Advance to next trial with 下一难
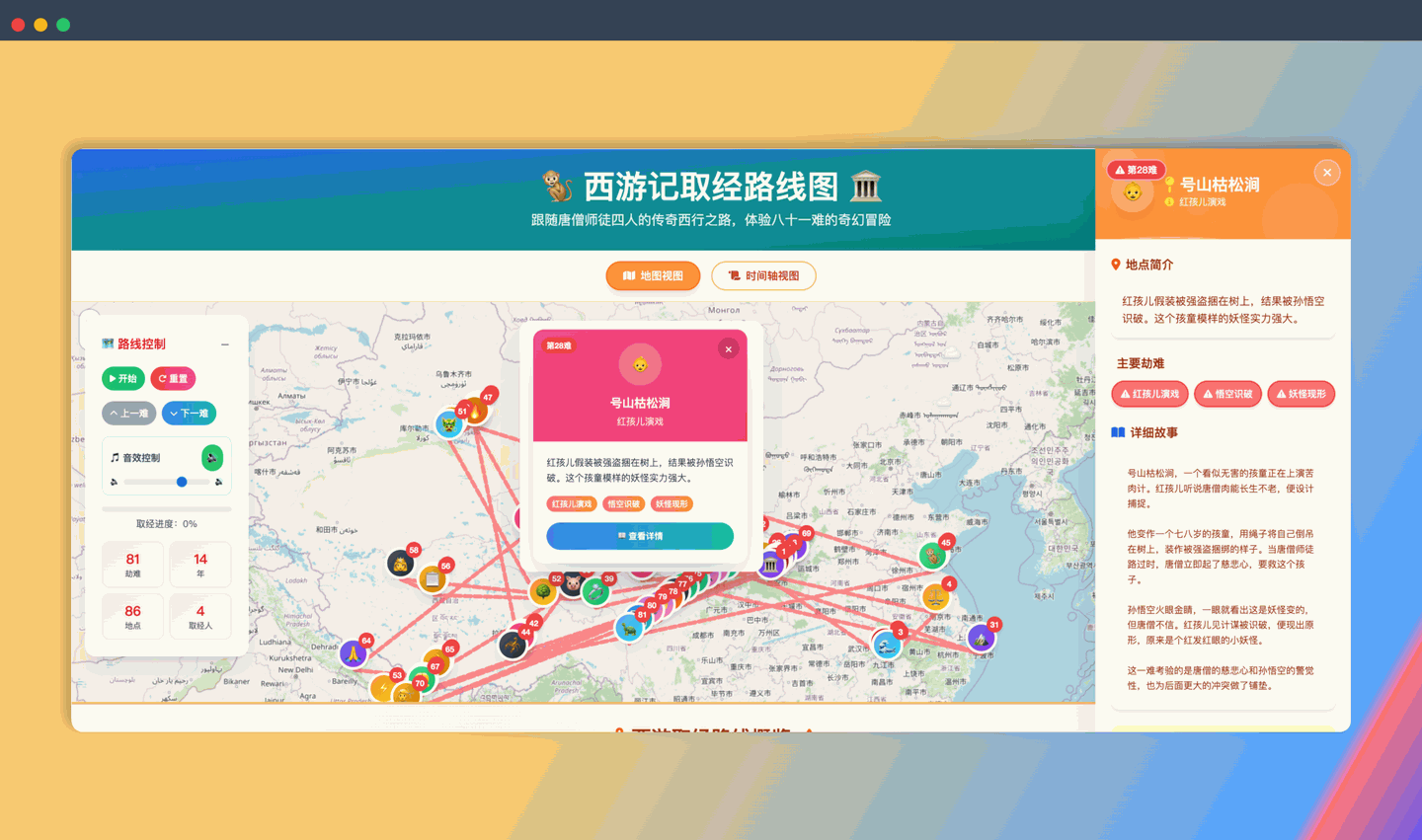Screen dimensions: 1422x840 pos(189,413)
